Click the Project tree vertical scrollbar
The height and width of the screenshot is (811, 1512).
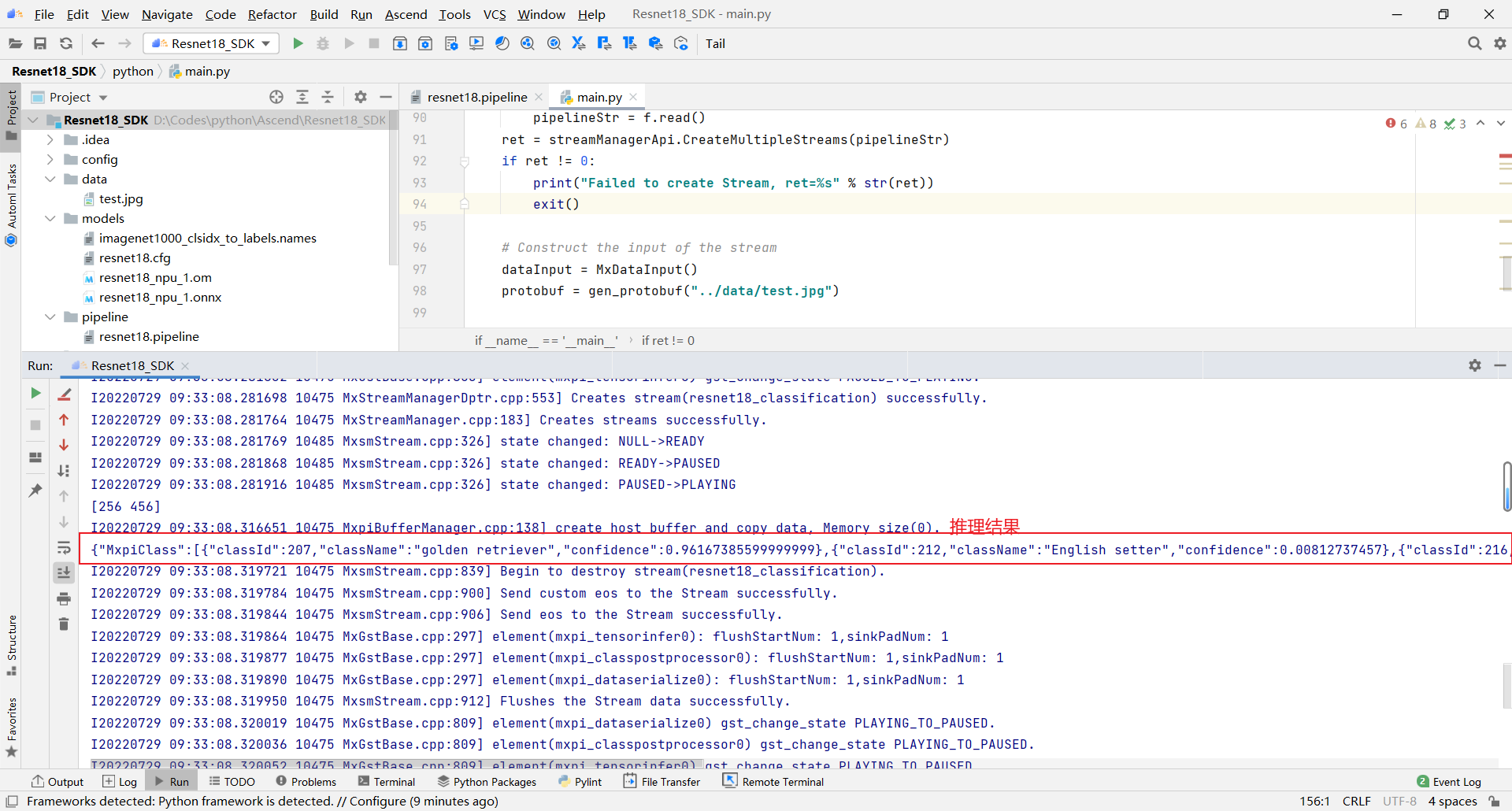[393, 189]
